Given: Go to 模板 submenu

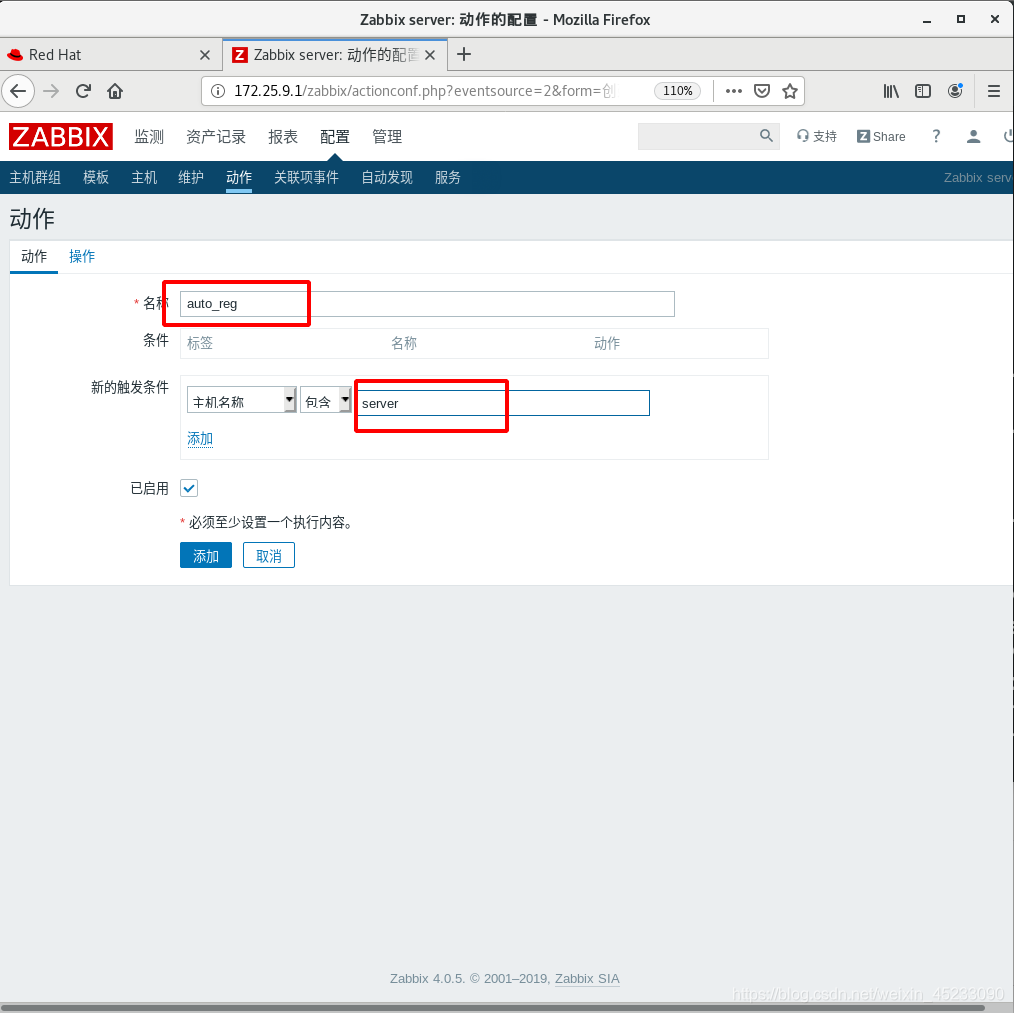Looking at the screenshot, I should coord(96,177).
